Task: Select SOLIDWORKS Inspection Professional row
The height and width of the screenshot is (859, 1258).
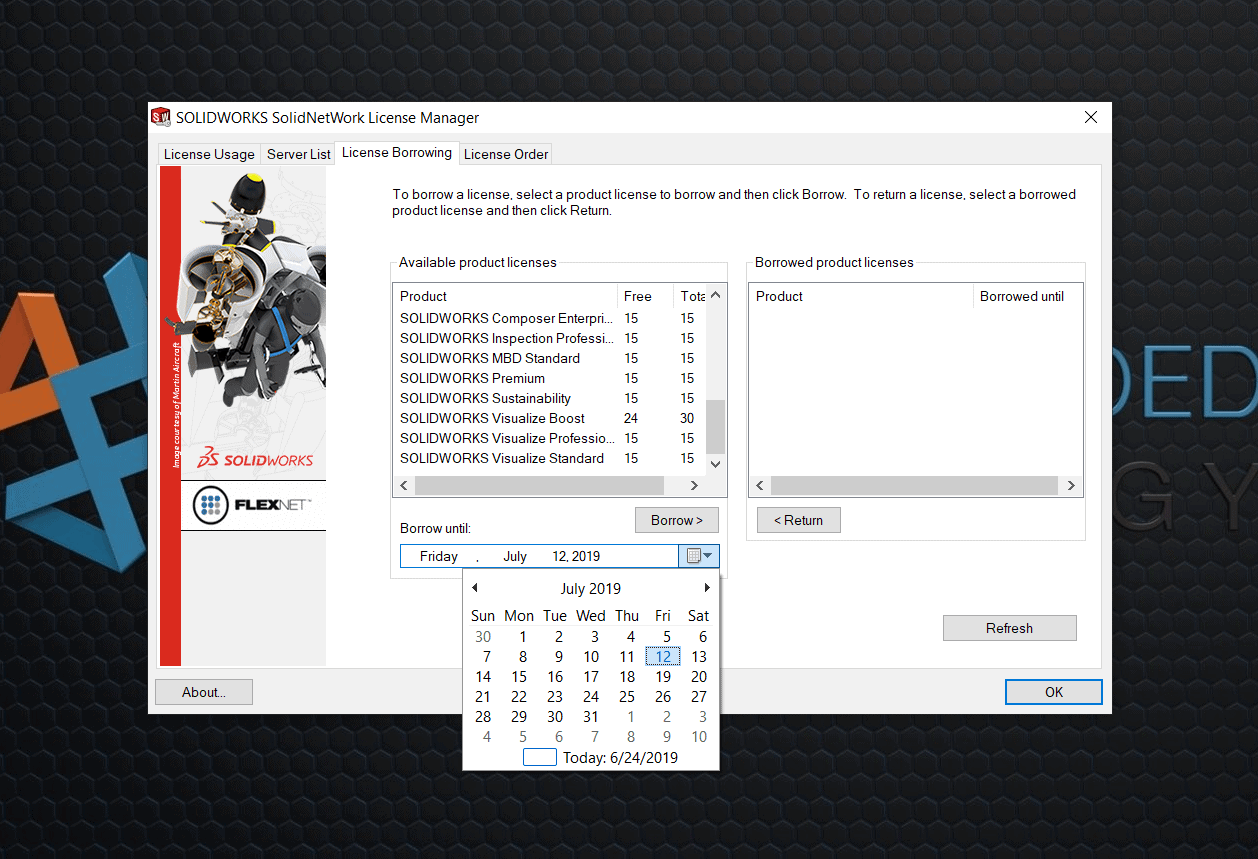Action: point(549,338)
